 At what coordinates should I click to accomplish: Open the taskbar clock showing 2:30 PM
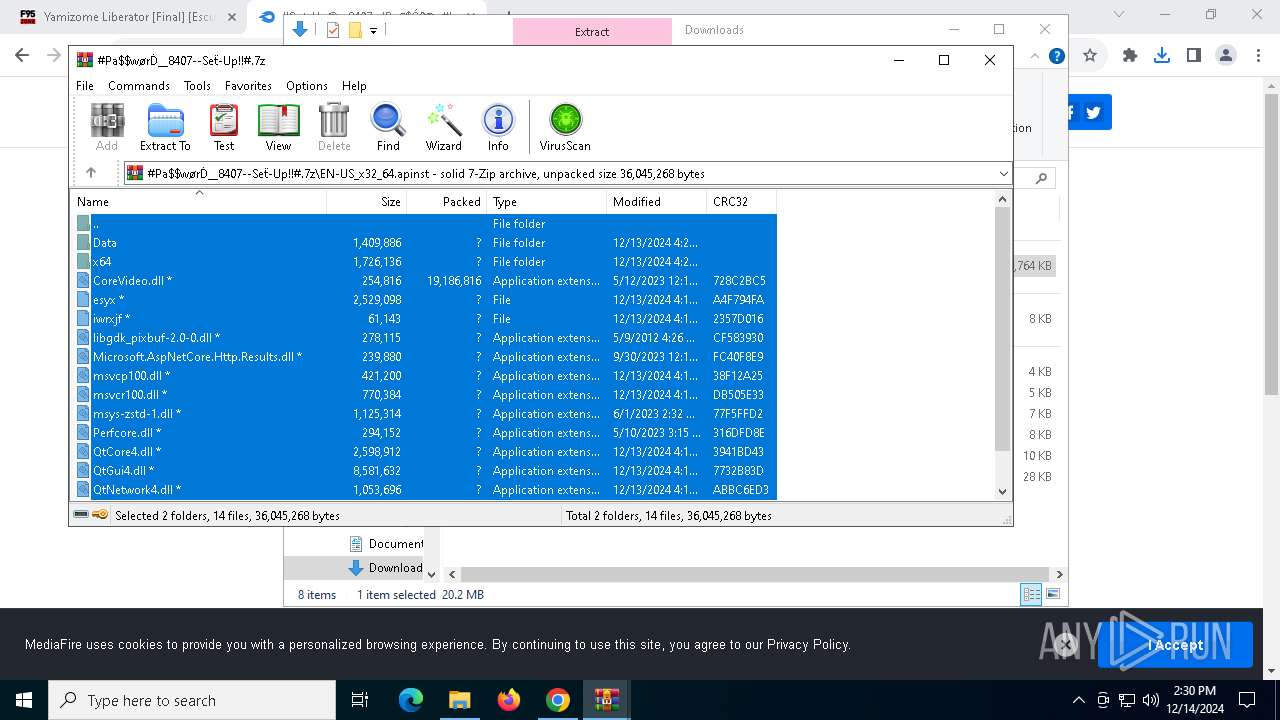coord(1194,700)
